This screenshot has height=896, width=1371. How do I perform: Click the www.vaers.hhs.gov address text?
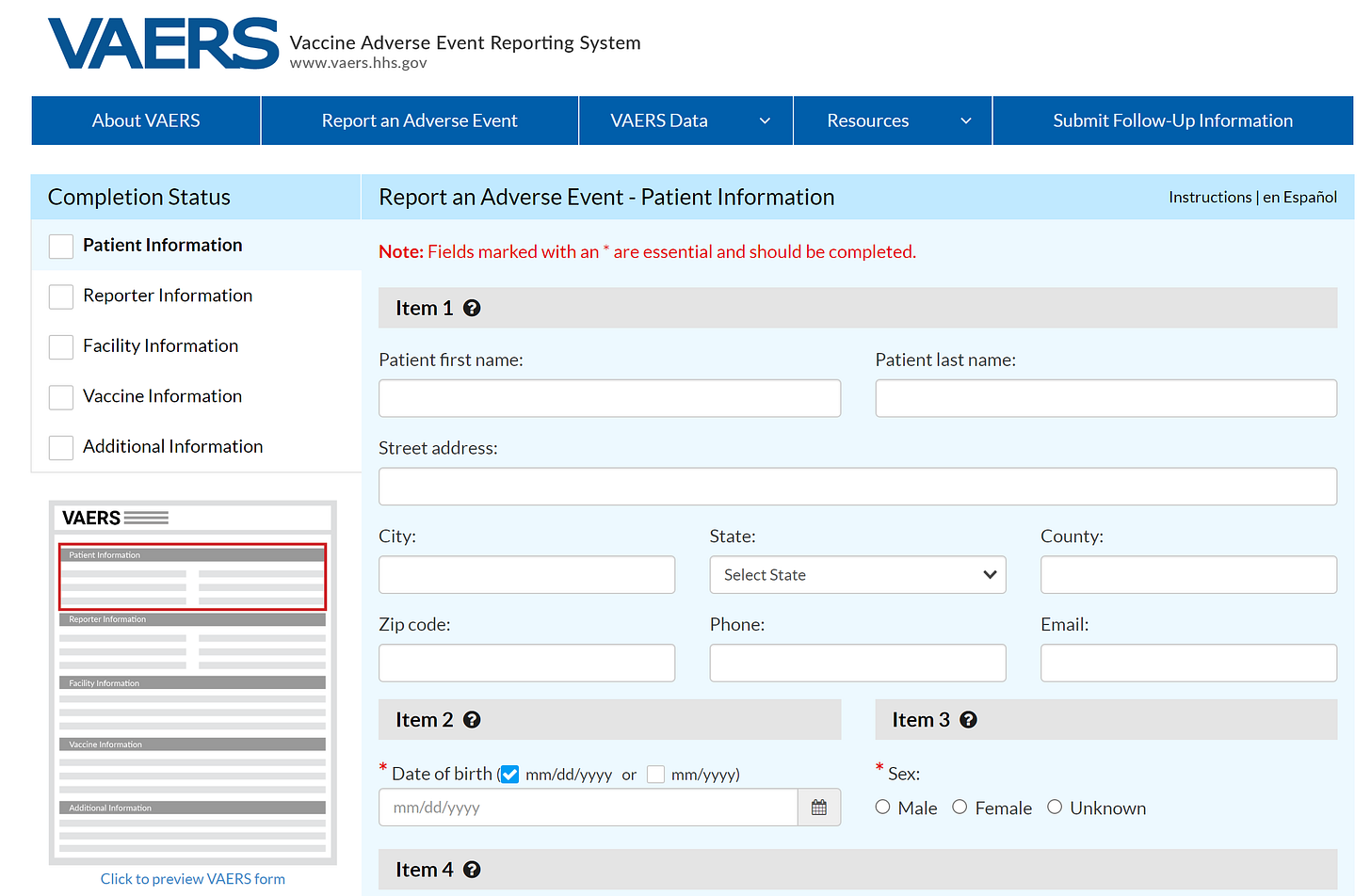click(358, 63)
